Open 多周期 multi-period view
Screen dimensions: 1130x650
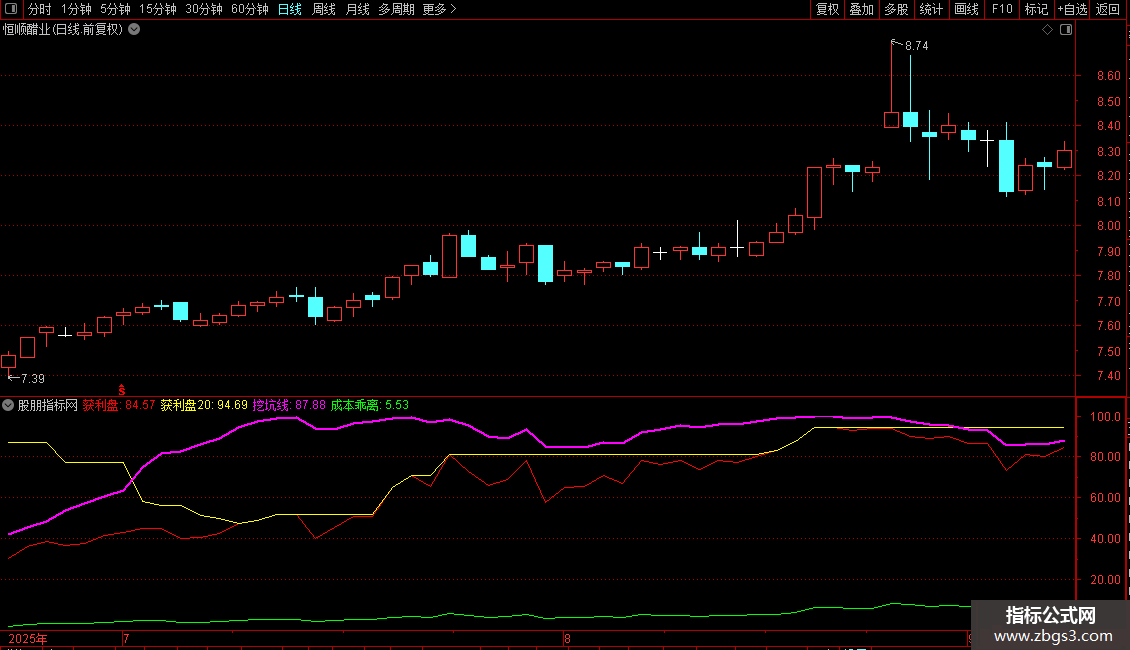[396, 9]
